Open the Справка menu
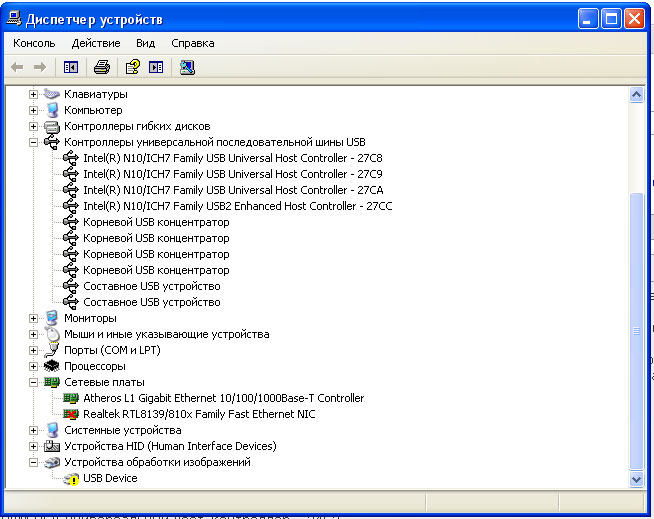Image resolution: width=654 pixels, height=519 pixels. (x=193, y=43)
